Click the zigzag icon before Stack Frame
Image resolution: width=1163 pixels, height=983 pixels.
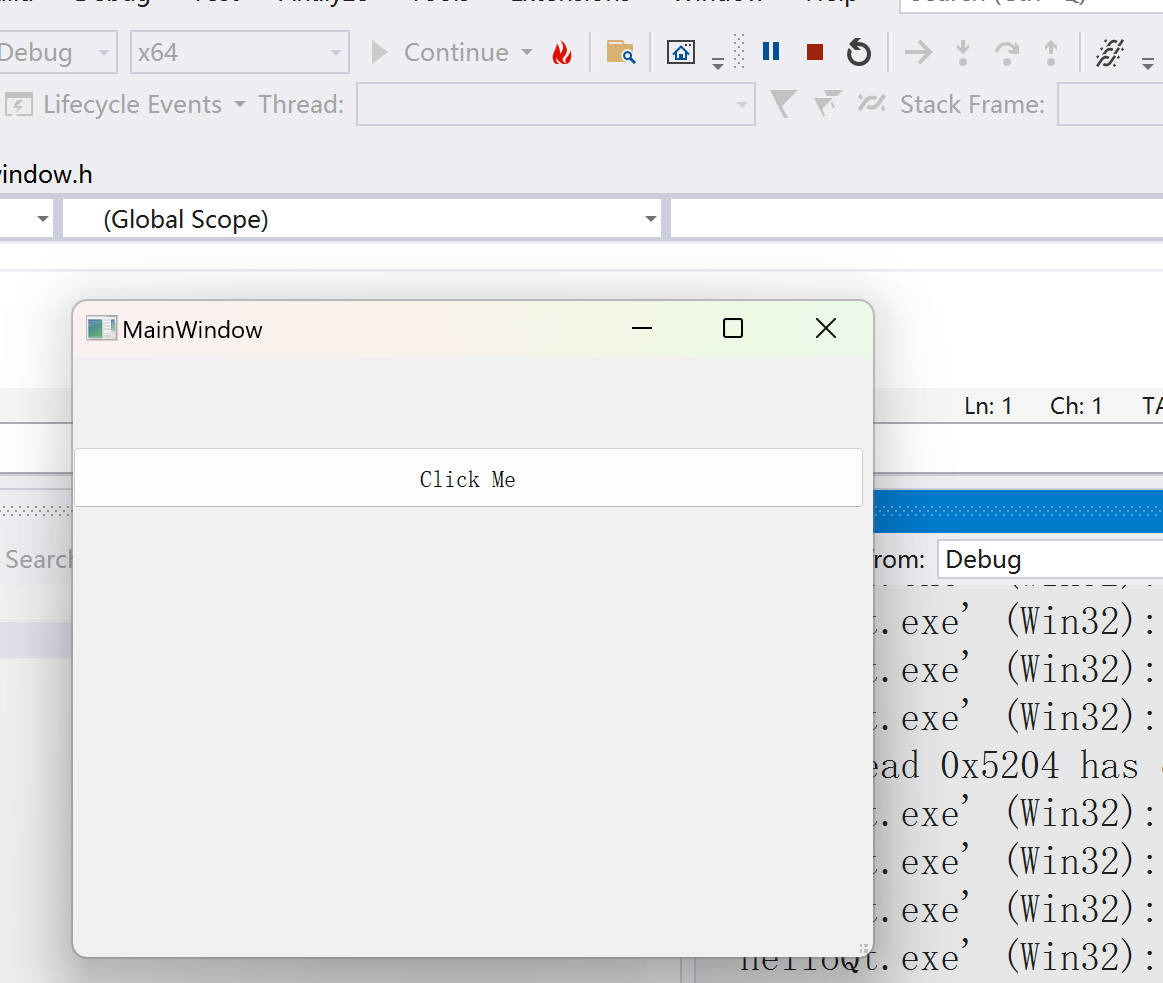[872, 103]
